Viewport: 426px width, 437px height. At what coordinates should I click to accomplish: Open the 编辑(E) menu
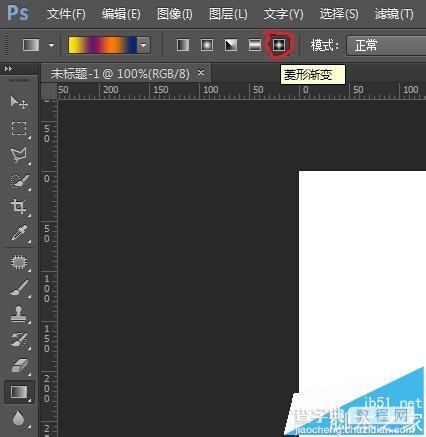click(121, 14)
